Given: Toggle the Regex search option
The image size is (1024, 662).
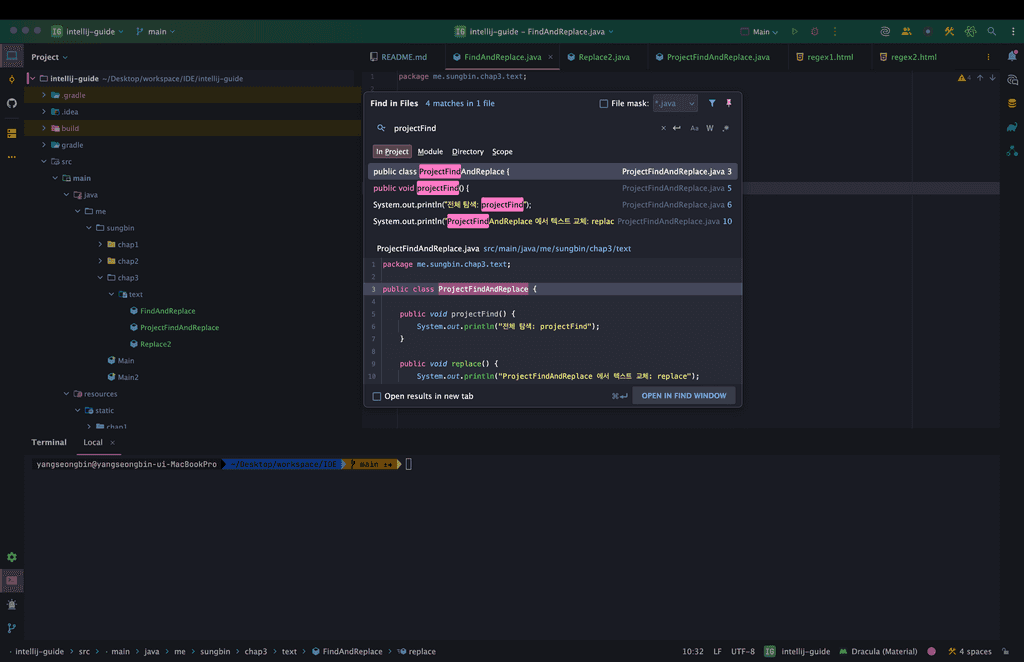Looking at the screenshot, I should coord(726,128).
